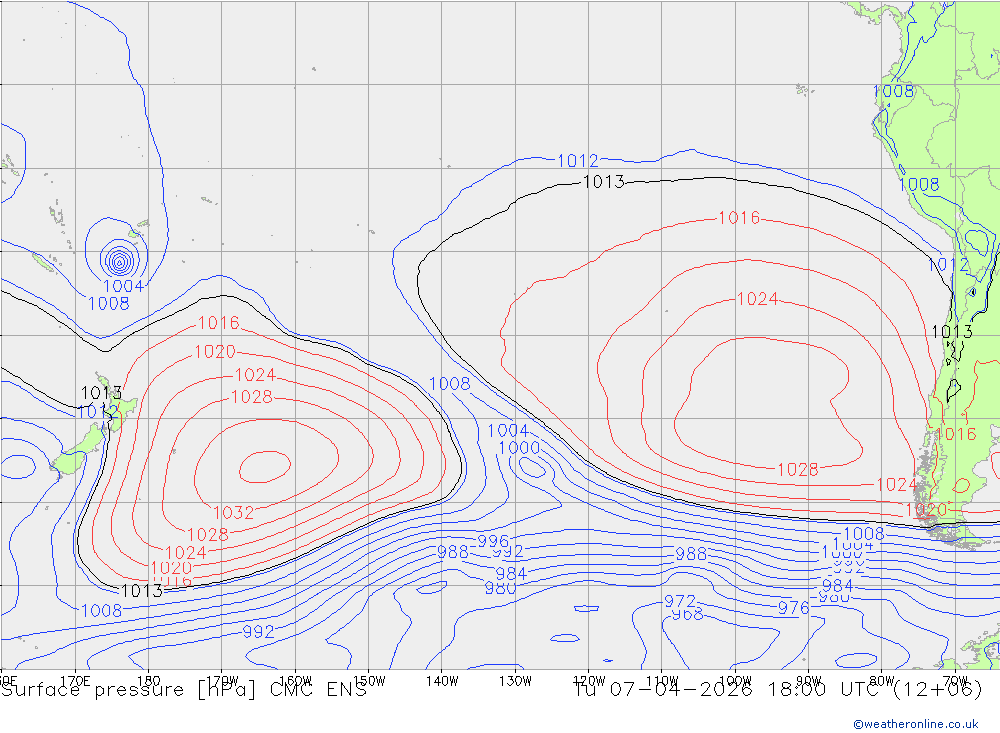Click the 996 isobar label
The image size is (1000, 733).
[x=494, y=541]
